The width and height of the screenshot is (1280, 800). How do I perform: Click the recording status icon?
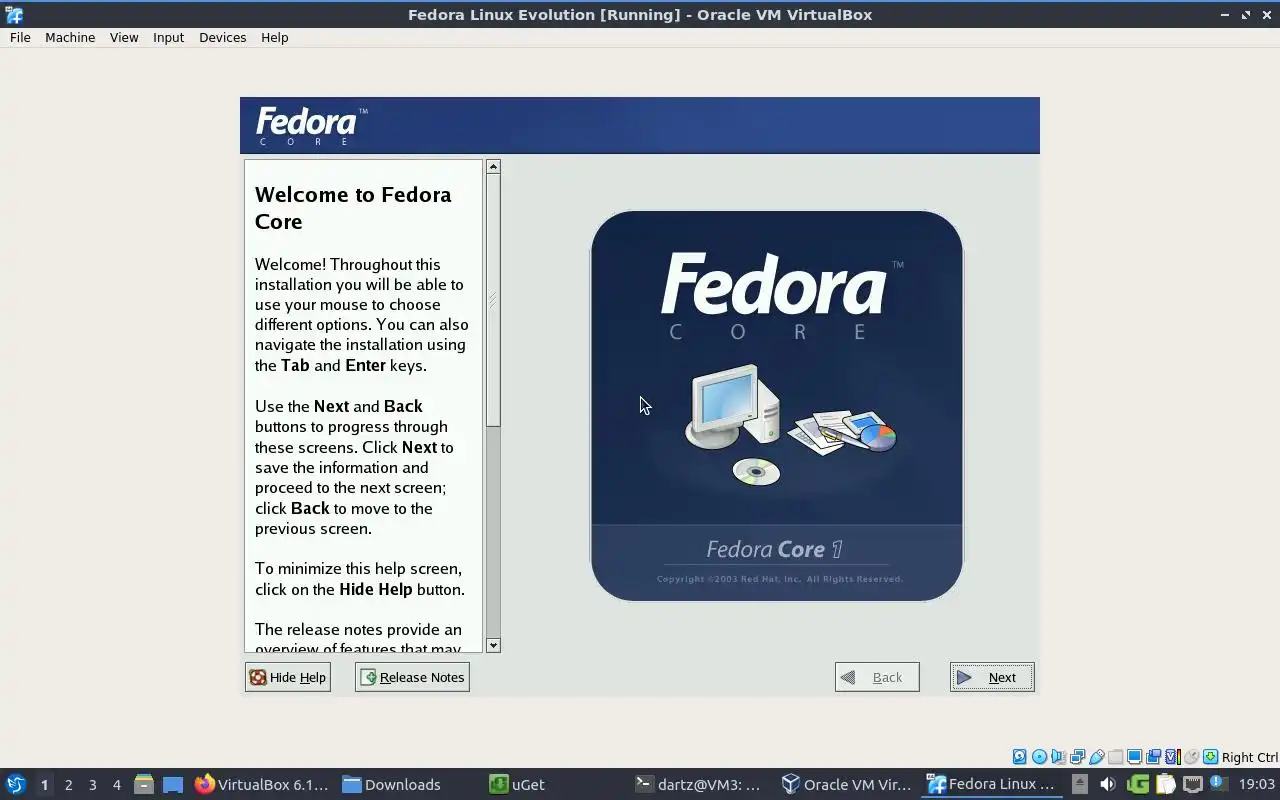(x=1153, y=757)
